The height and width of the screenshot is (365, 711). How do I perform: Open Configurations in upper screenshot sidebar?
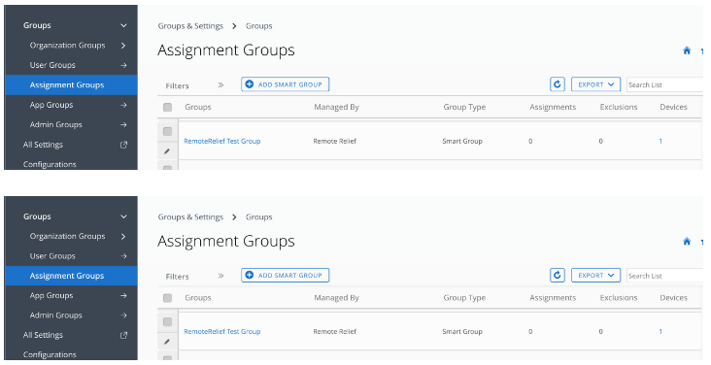coord(49,164)
